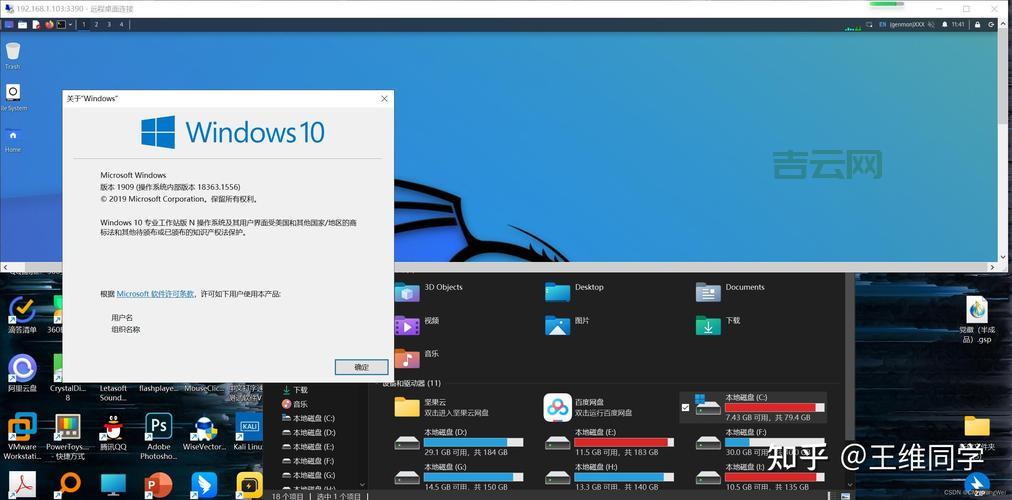1012x500 pixels.
Task: Click the 确定 button in About Windows
Action: click(x=361, y=367)
